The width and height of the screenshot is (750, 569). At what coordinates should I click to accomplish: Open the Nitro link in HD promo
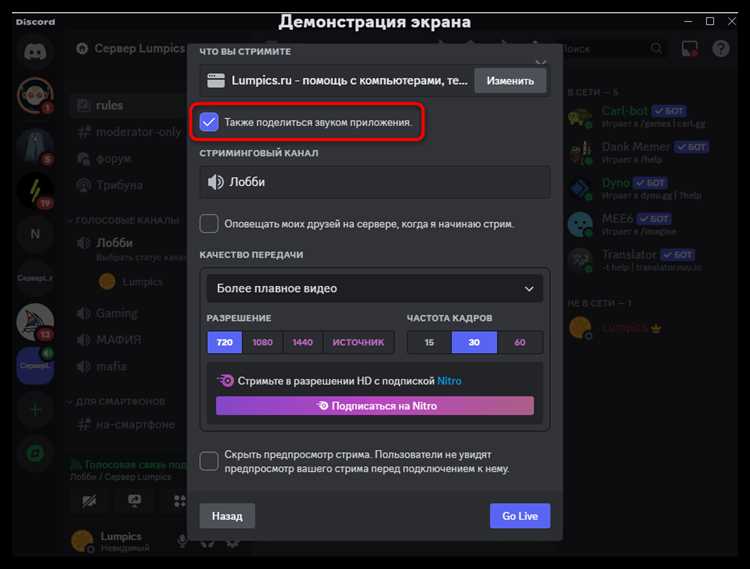click(449, 381)
